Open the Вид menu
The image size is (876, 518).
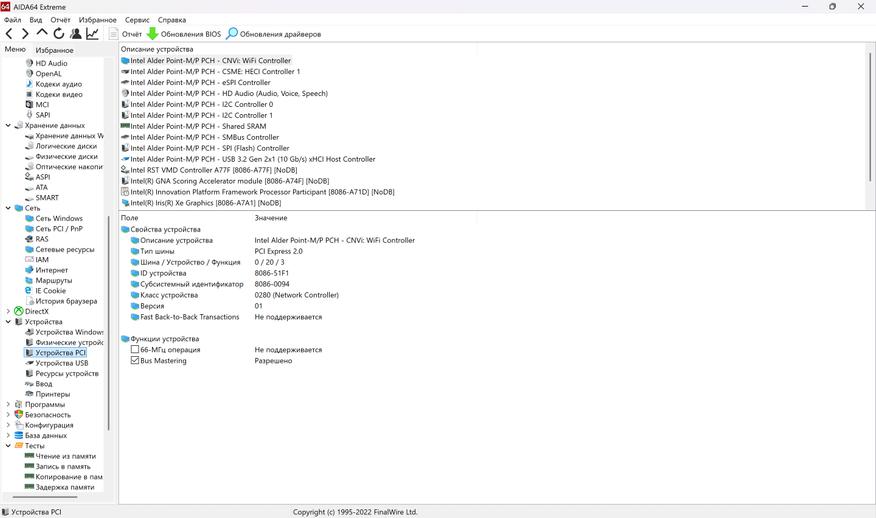[x=36, y=20]
